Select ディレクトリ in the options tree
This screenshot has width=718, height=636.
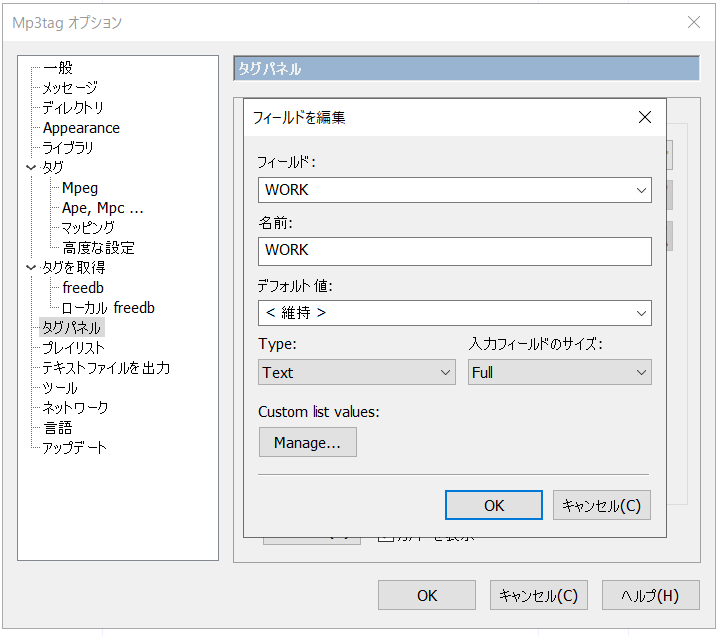(73, 108)
